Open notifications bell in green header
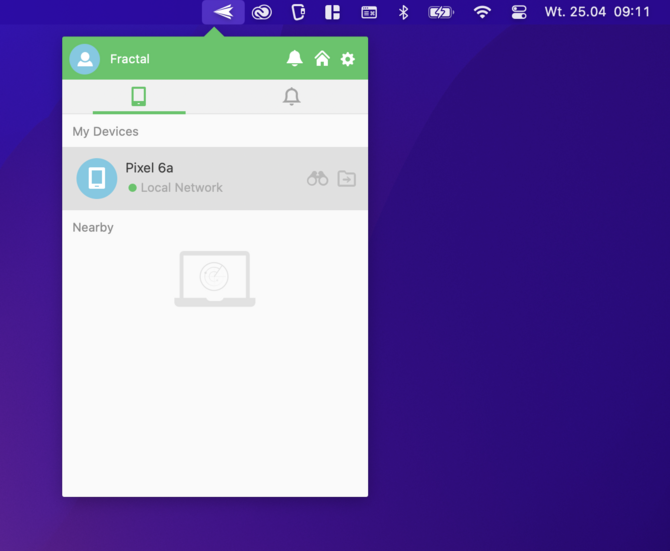The width and height of the screenshot is (670, 551). 294,59
